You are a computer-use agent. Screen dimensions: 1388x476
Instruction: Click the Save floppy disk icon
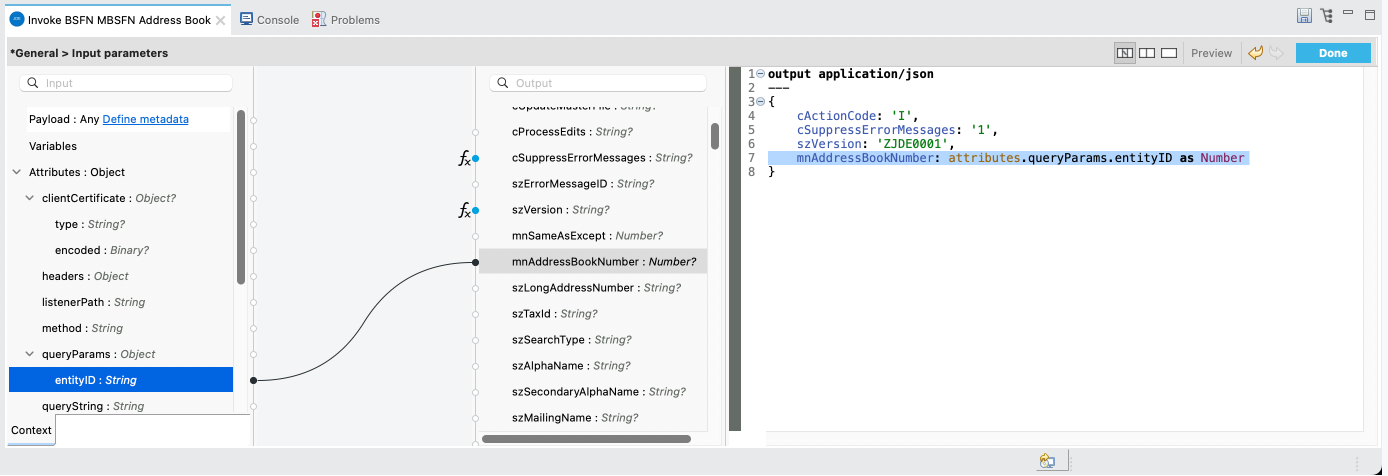tap(1304, 16)
